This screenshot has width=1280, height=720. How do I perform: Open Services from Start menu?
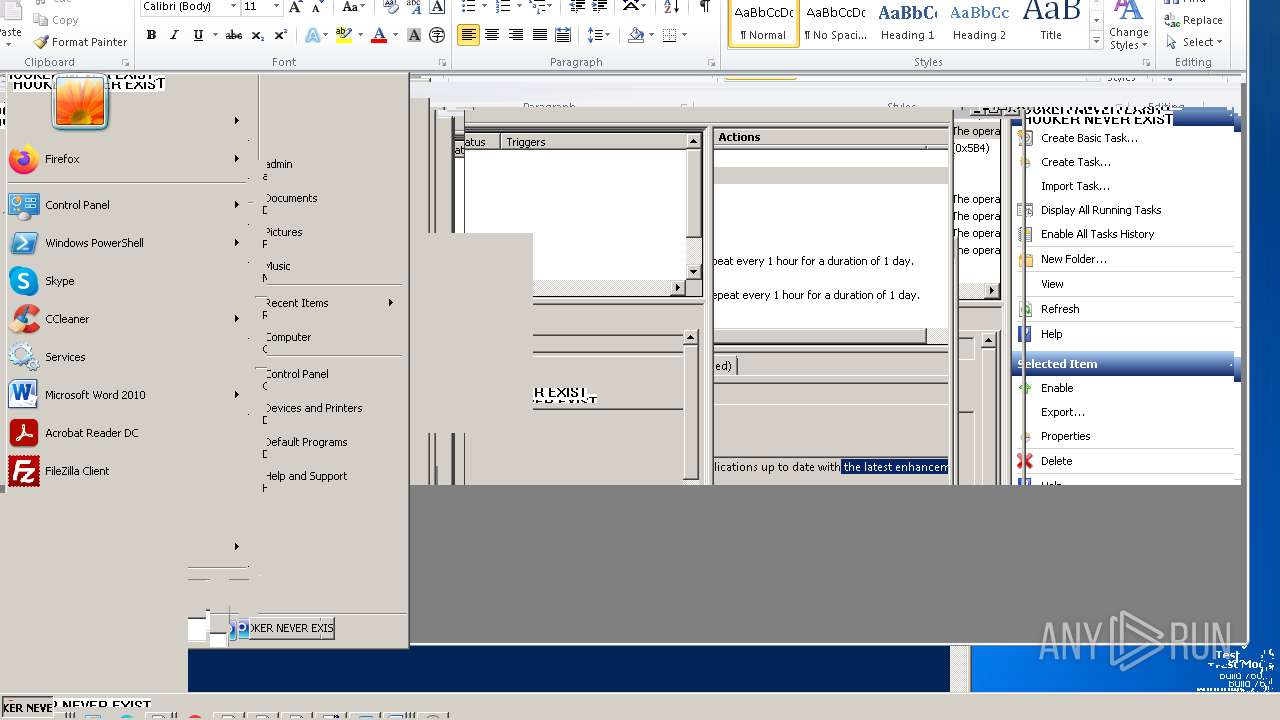[x=65, y=357]
